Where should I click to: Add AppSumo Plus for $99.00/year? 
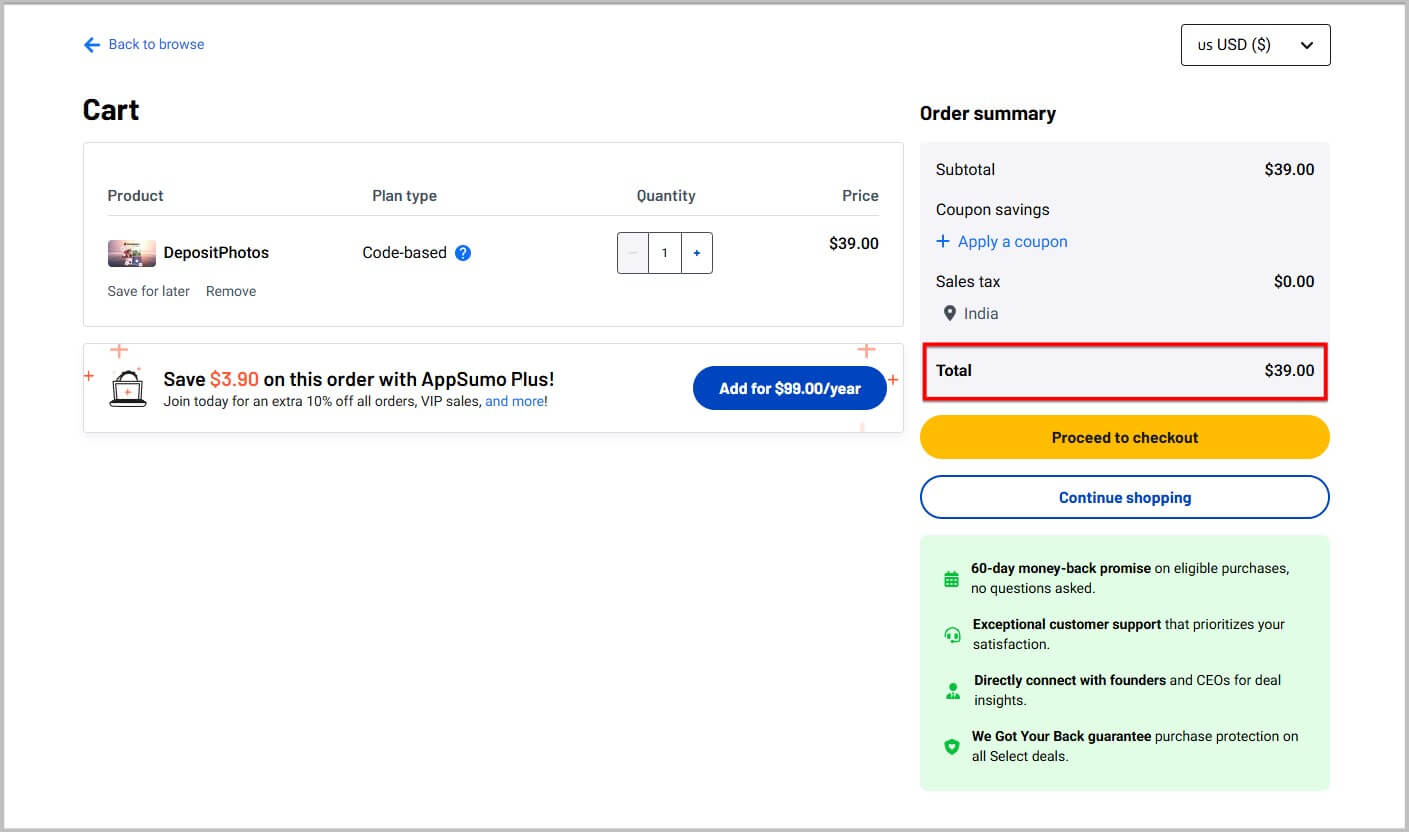click(789, 388)
